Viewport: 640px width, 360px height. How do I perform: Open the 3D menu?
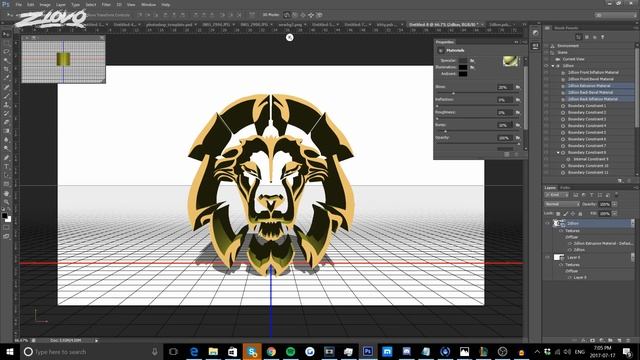tap(119, 4)
